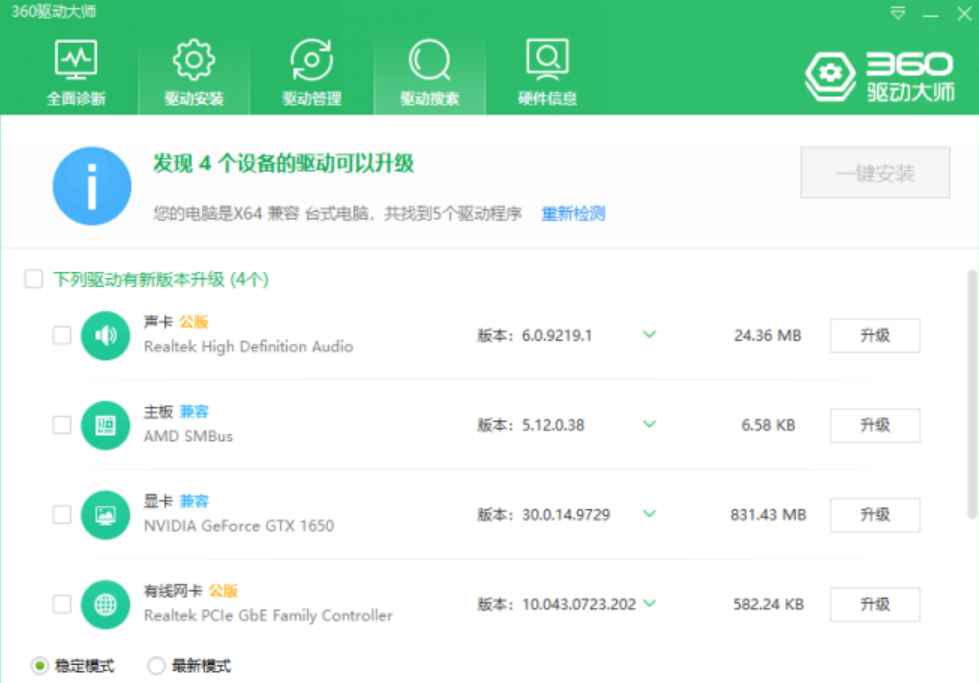Click the GeForce GTX 1650 display icon
Image resolution: width=979 pixels, height=683 pixels.
[x=104, y=514]
